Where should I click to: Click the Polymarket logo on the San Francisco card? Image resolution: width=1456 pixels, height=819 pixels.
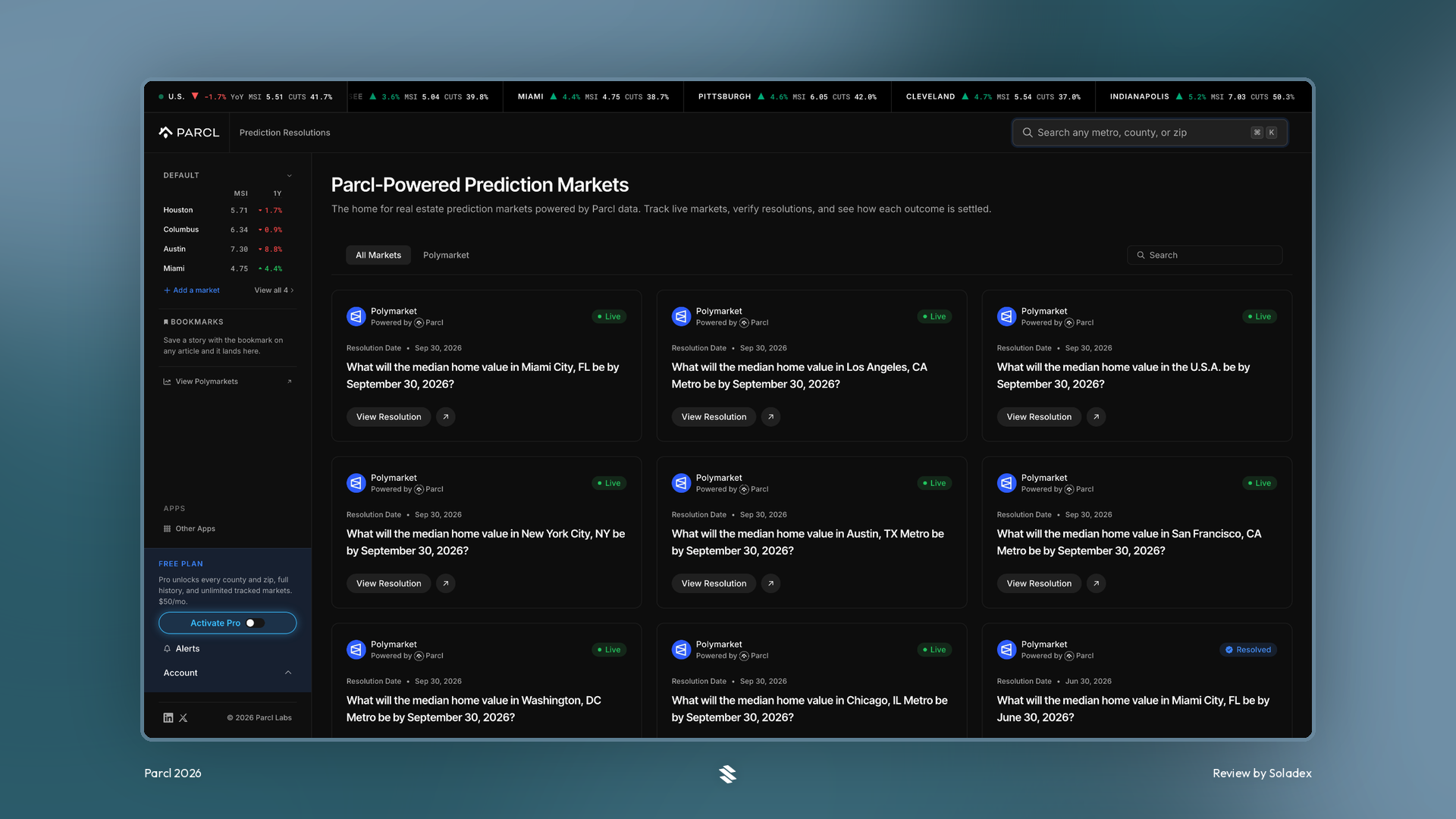tap(1006, 483)
